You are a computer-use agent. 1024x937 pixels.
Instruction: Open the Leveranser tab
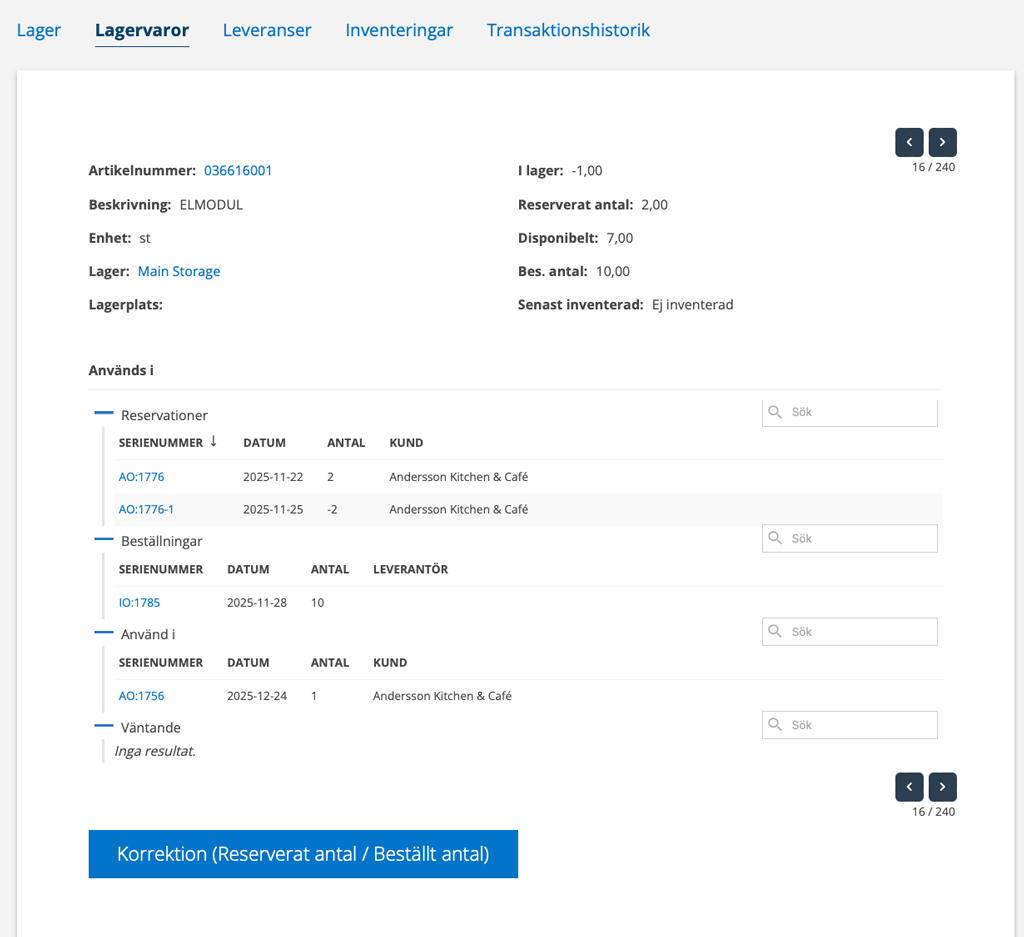pos(267,30)
